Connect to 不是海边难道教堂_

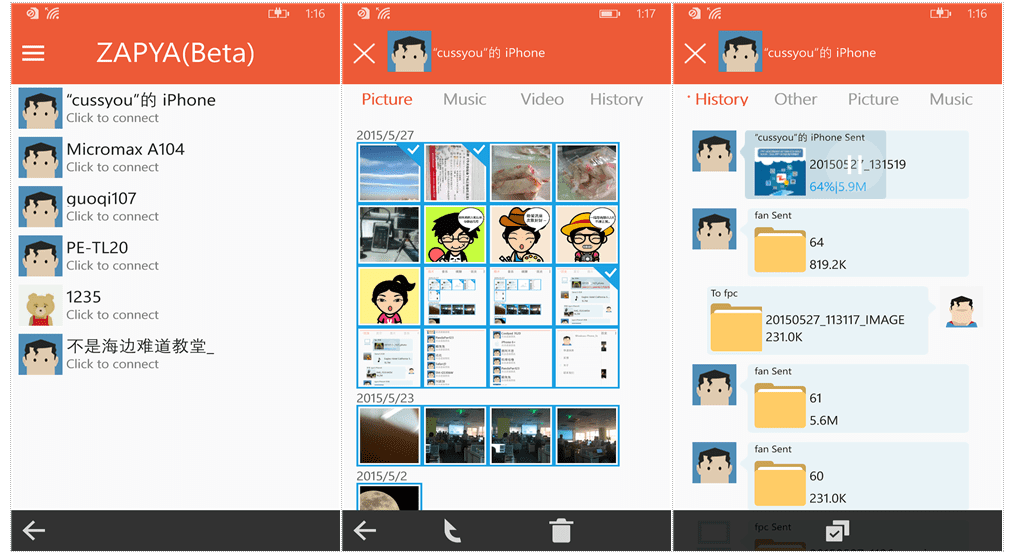[175, 354]
